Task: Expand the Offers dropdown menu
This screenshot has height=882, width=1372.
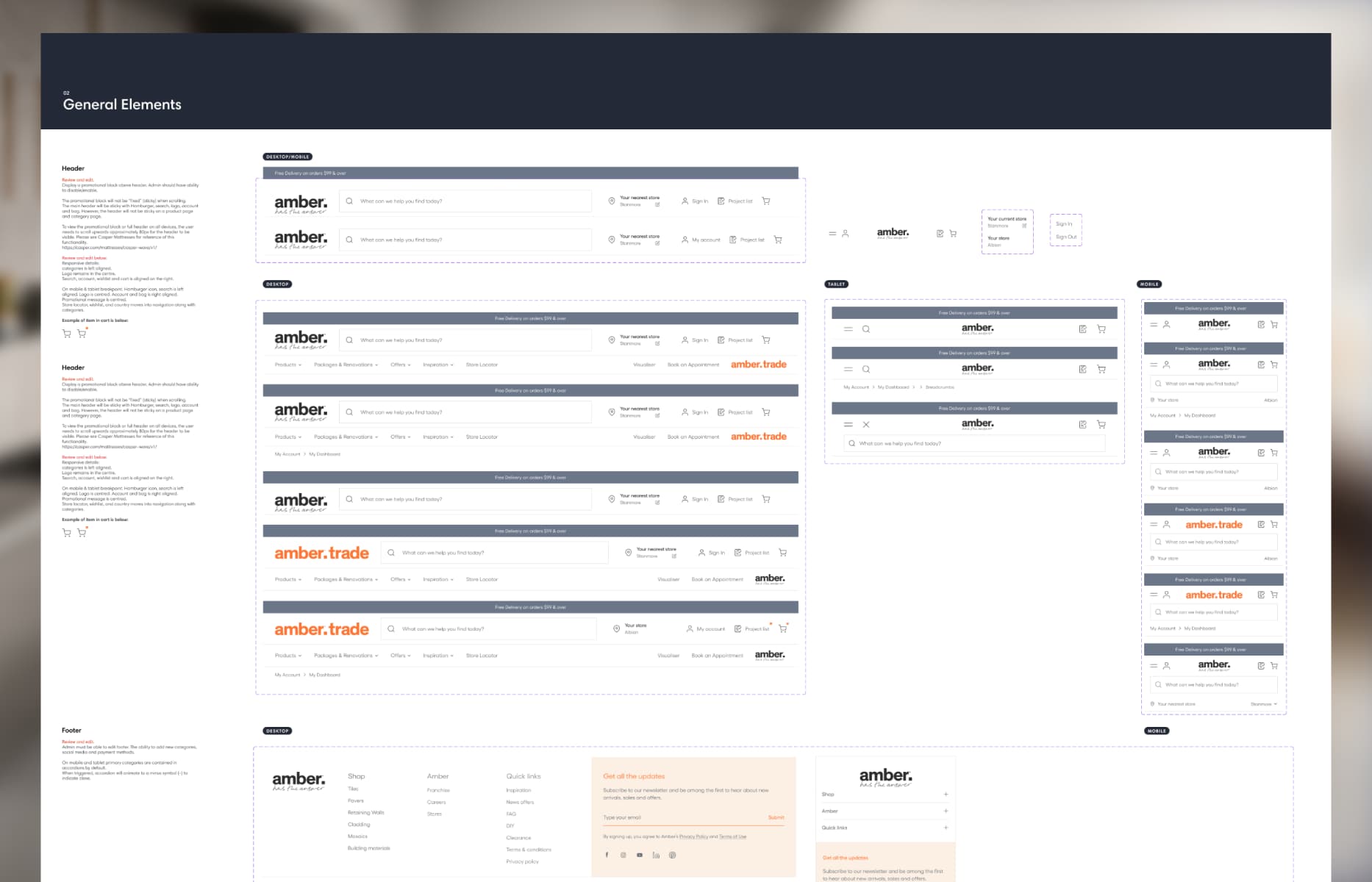Action: [x=399, y=365]
